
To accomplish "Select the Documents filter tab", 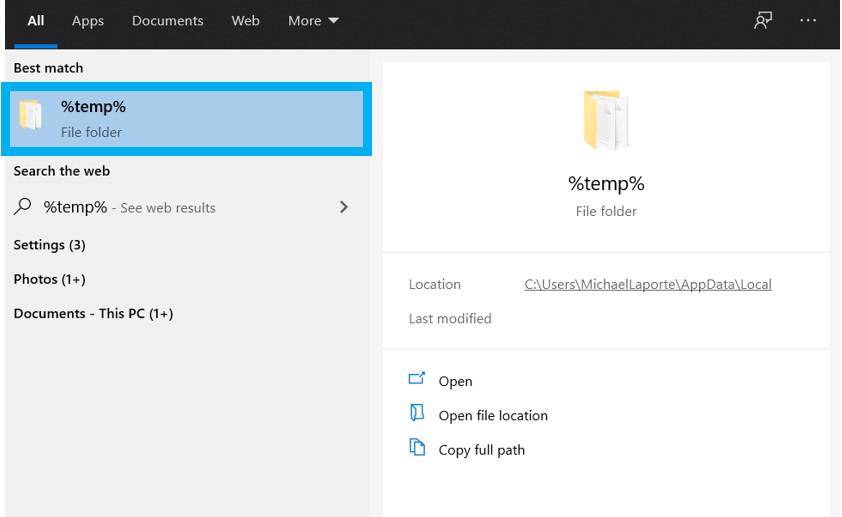I will (167, 21).
